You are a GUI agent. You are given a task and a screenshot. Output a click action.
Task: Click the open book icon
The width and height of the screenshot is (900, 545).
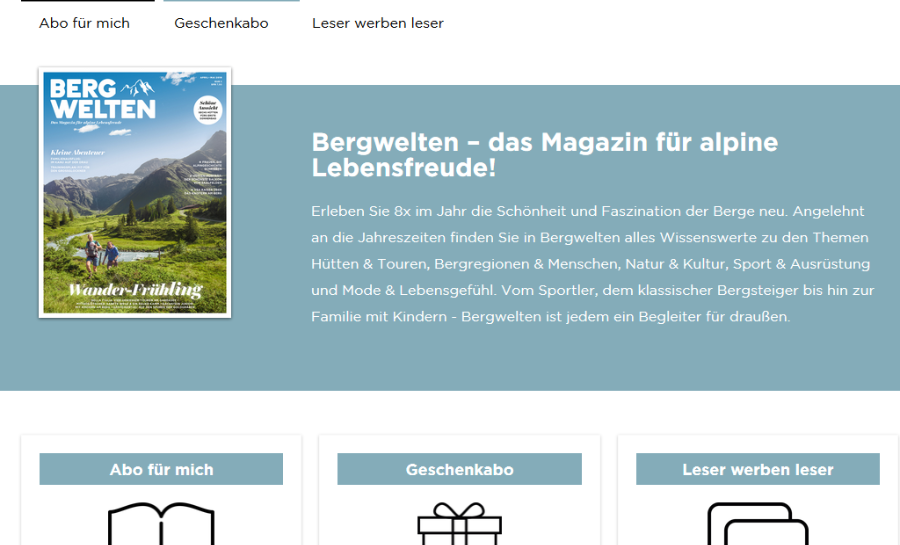tap(161, 524)
